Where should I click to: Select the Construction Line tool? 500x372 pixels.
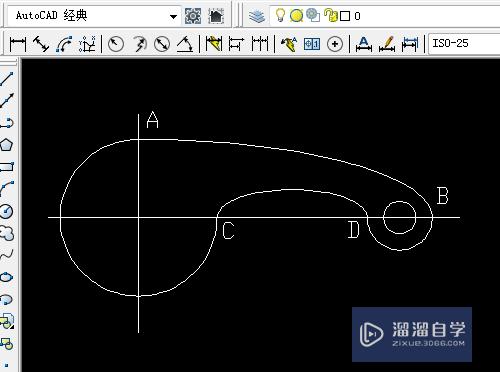pos(7,101)
